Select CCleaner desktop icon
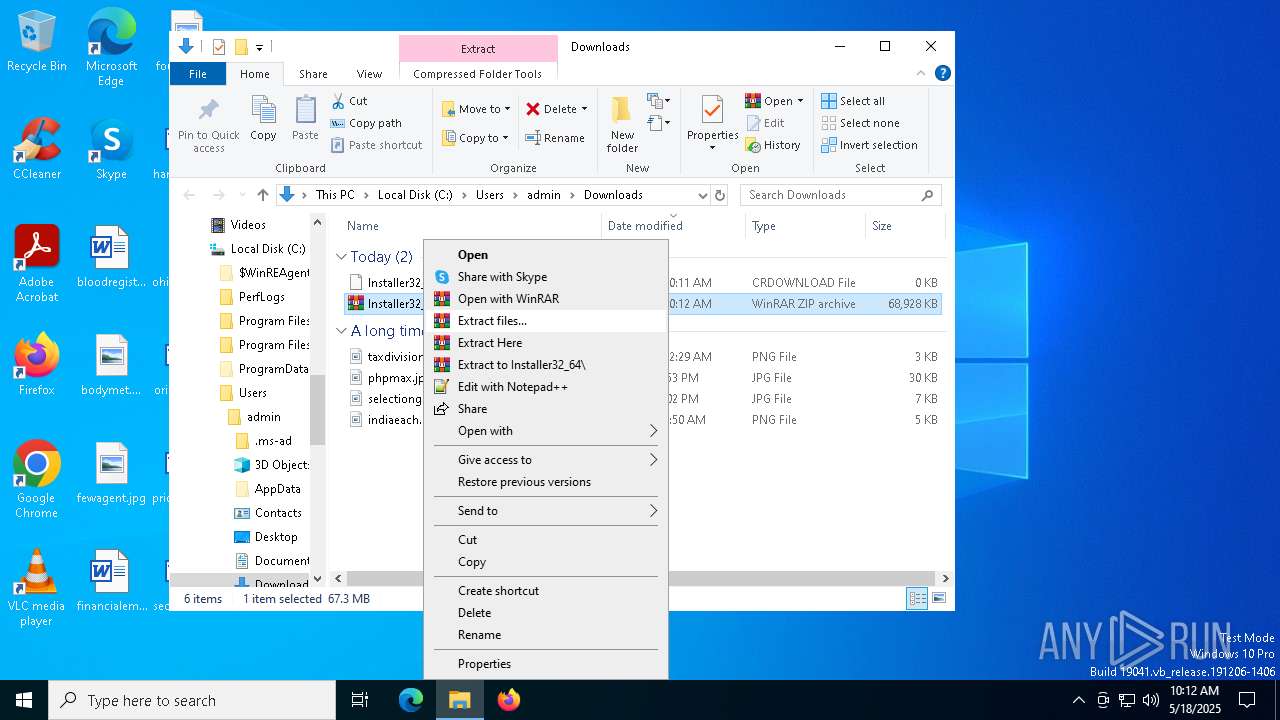Screen dimensions: 1280x720 tap(37, 150)
